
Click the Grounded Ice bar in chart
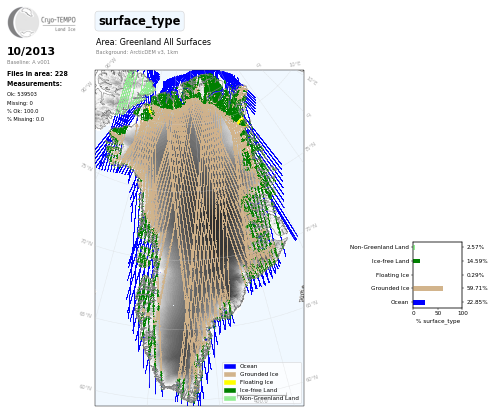(428, 288)
